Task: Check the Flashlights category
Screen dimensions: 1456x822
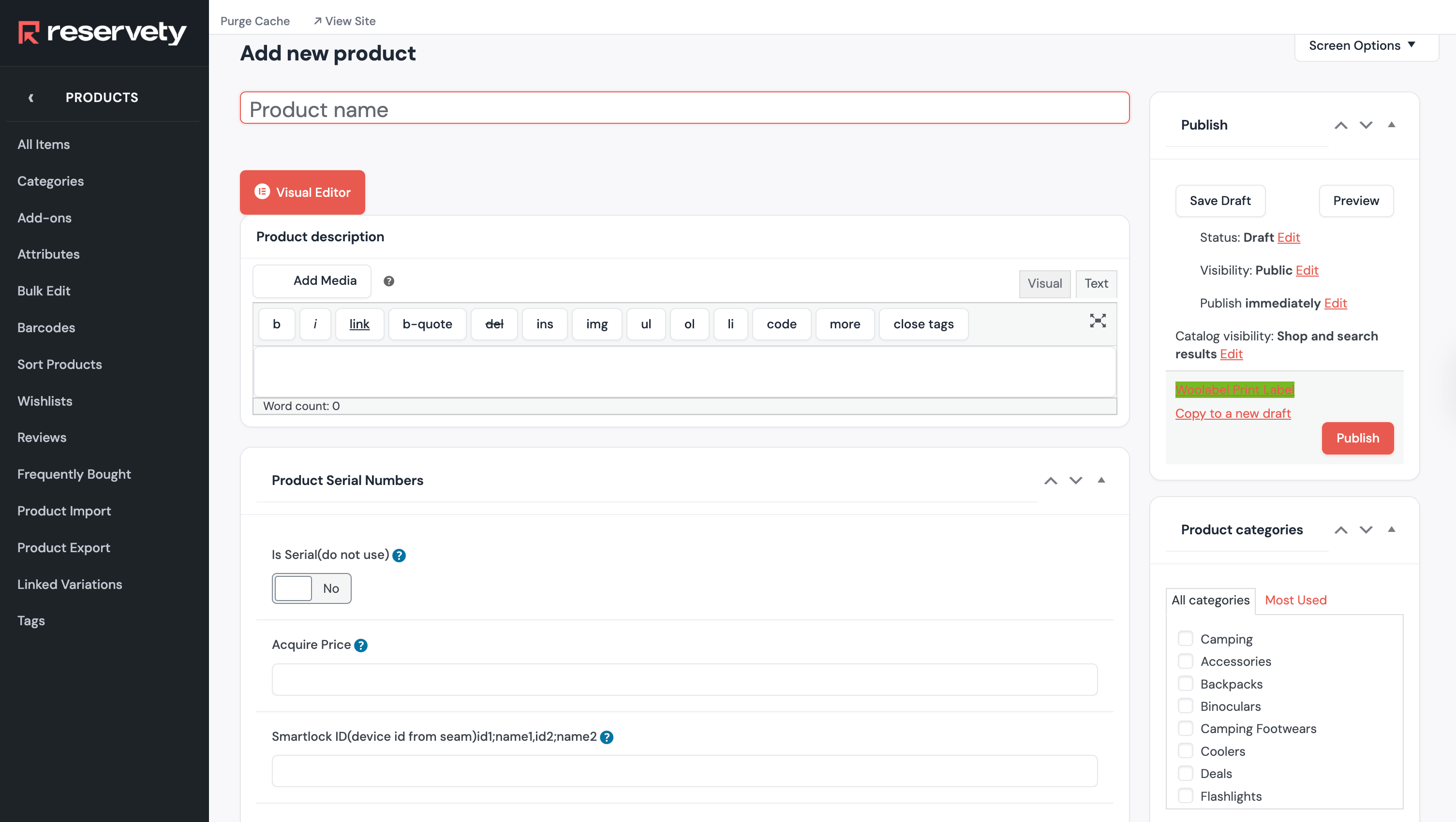Action: [1185, 796]
